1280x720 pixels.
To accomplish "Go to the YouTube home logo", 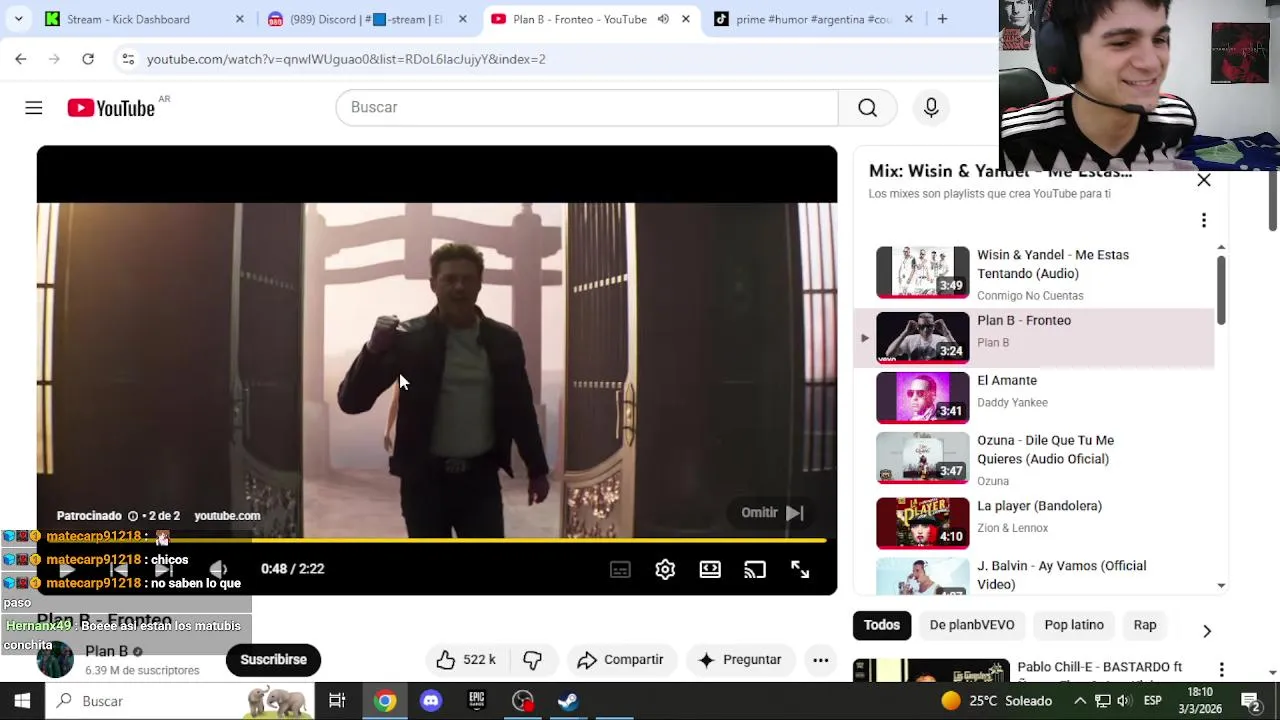I will point(111,108).
